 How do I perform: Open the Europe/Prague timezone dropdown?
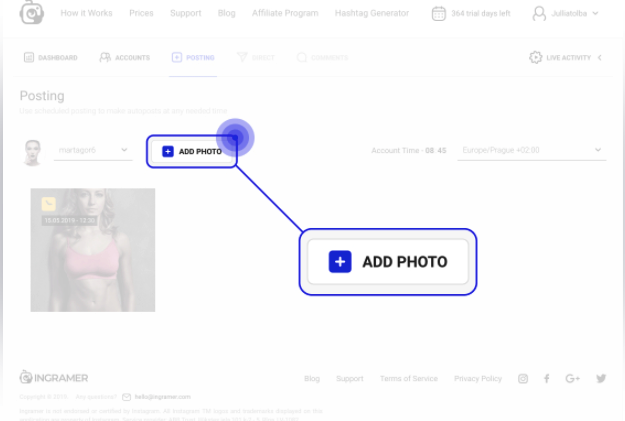coord(532,150)
